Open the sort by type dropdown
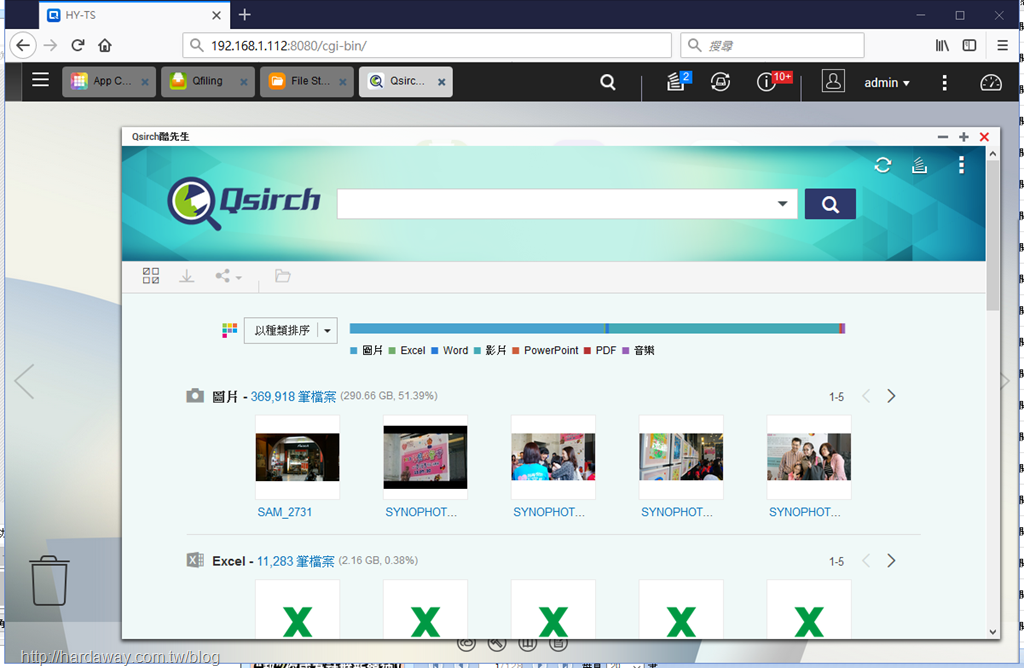This screenshot has width=1024, height=668. [x=291, y=330]
